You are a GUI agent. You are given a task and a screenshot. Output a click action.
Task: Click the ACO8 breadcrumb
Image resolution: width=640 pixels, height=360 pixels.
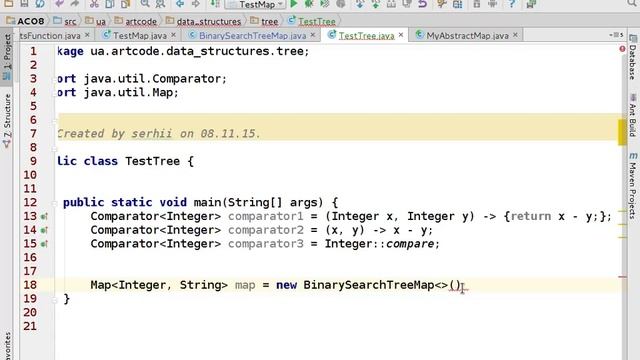tap(25, 21)
